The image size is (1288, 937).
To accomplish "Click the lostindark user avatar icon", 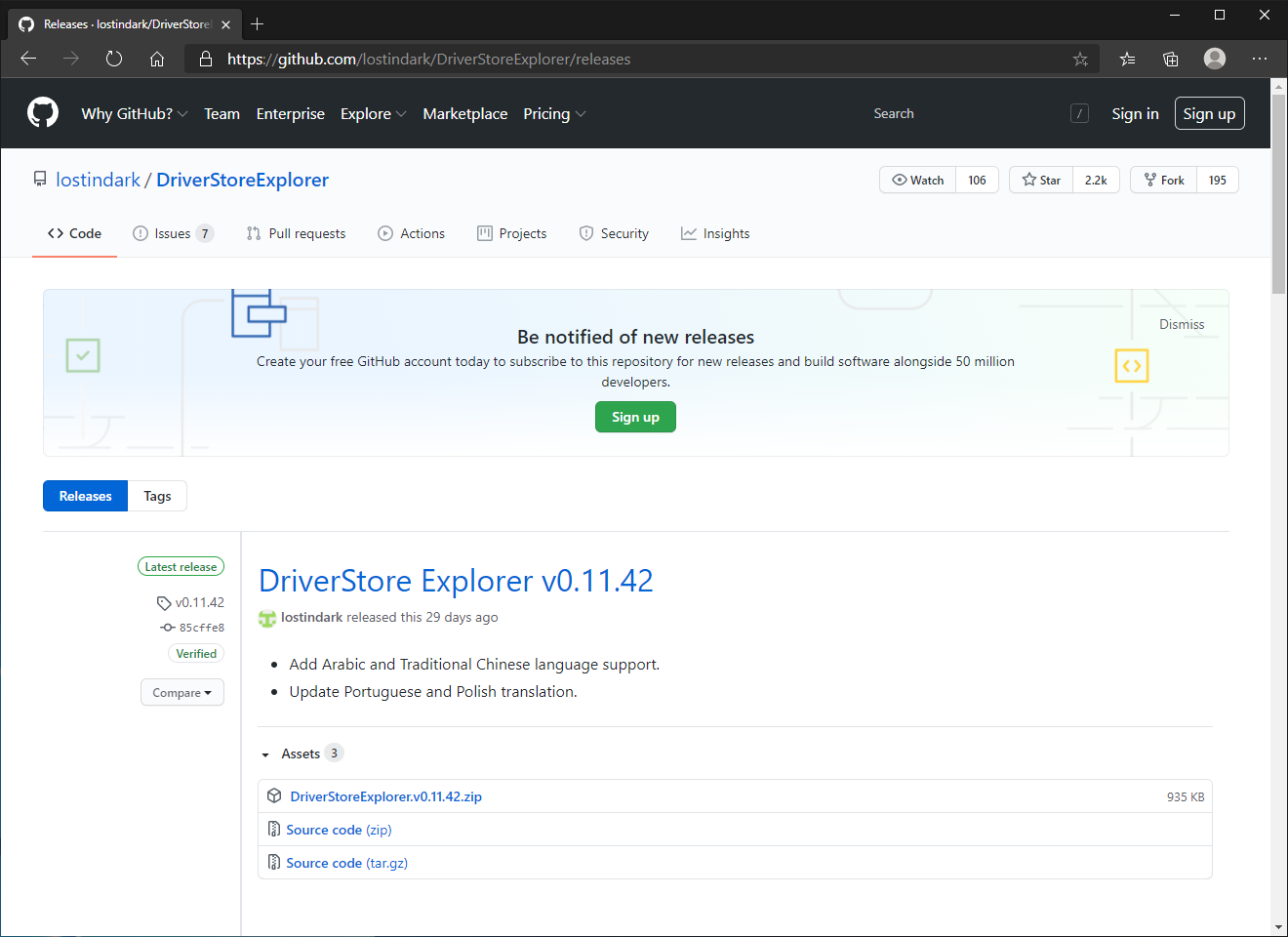I will click(x=267, y=618).
